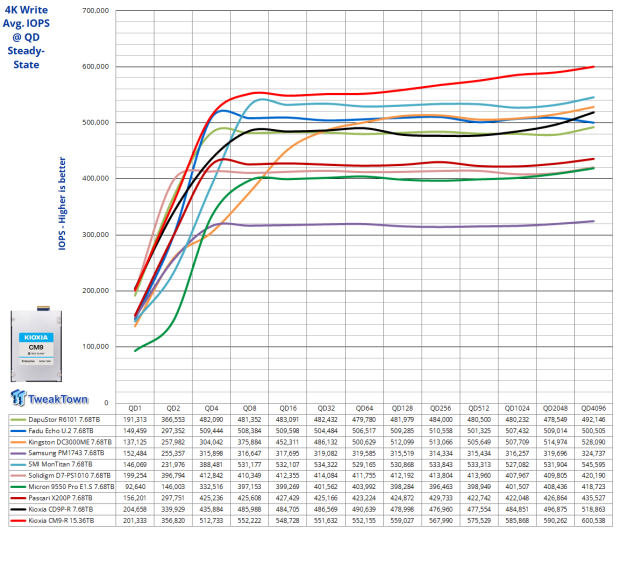
Task: Click the 600,000 y-axis label
Action: (x=96, y=67)
